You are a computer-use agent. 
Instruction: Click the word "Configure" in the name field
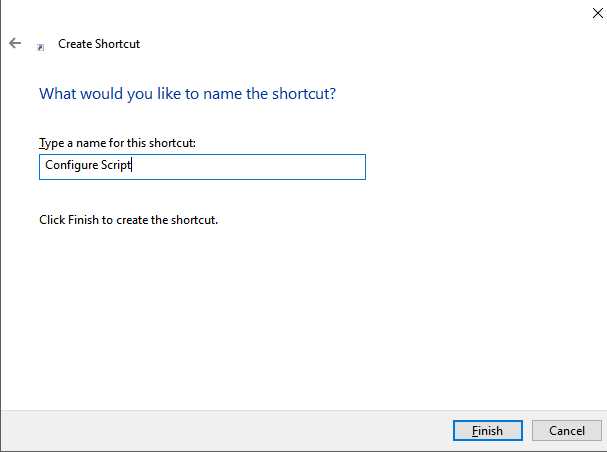click(x=71, y=167)
